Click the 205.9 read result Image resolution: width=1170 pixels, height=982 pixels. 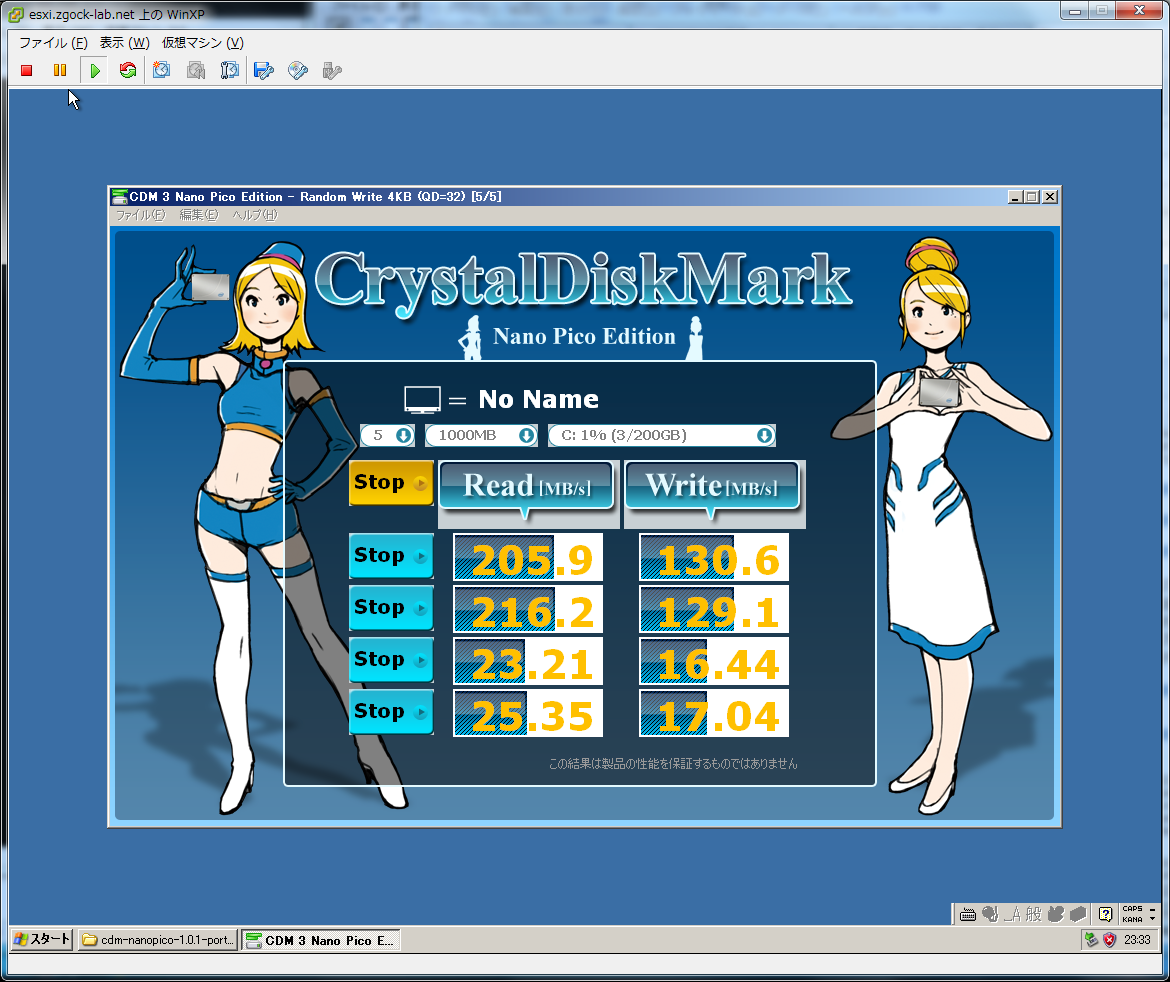528,557
